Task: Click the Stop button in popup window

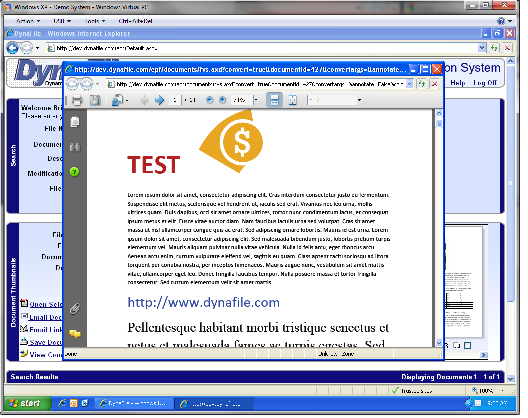Action: coord(435,84)
